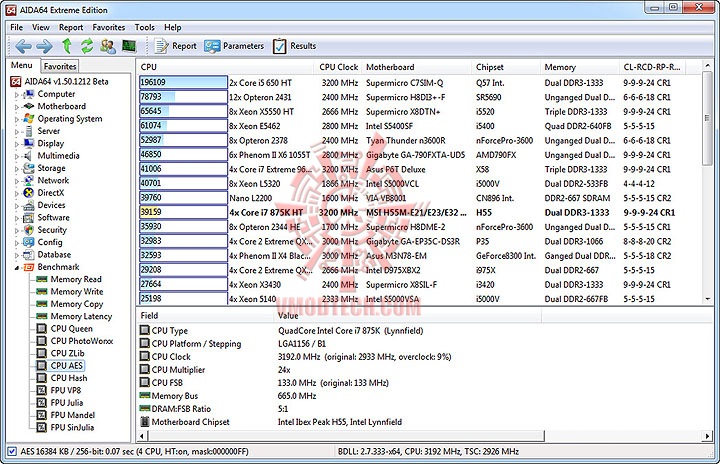Click the green monitor graph toolbar icon
720x464 pixels.
point(129,46)
